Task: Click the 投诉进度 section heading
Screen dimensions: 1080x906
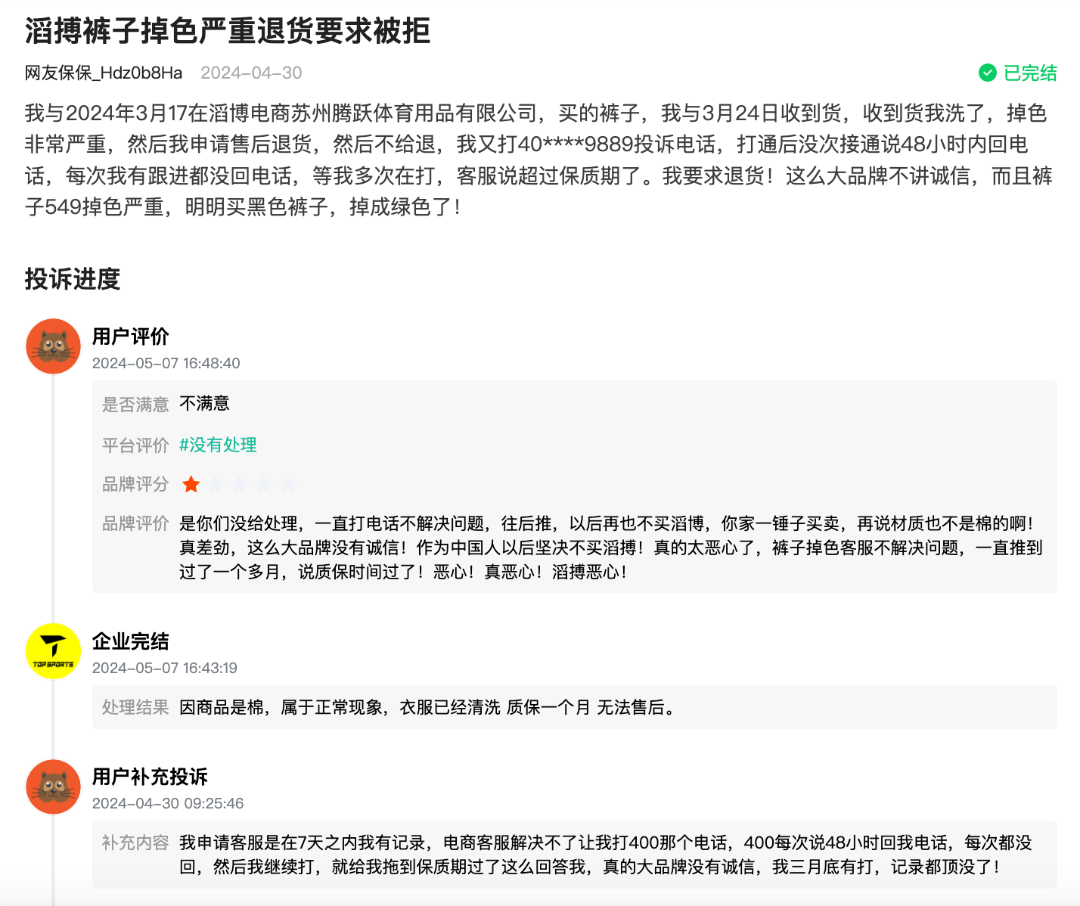Action: click(73, 279)
